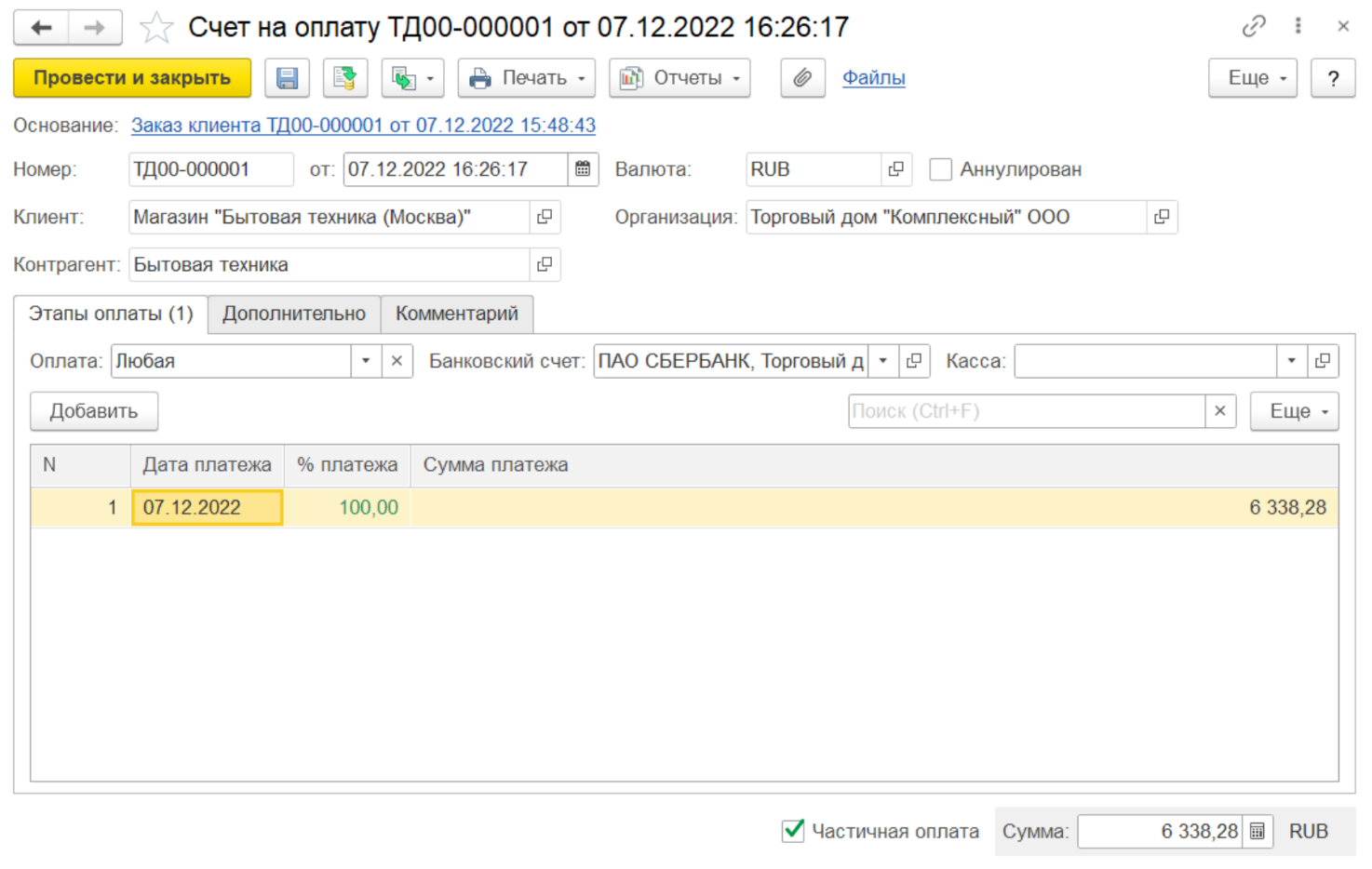Click the Провести и закрыть button
Image resolution: width=1372 pixels, height=869 pixels.
click(132, 78)
